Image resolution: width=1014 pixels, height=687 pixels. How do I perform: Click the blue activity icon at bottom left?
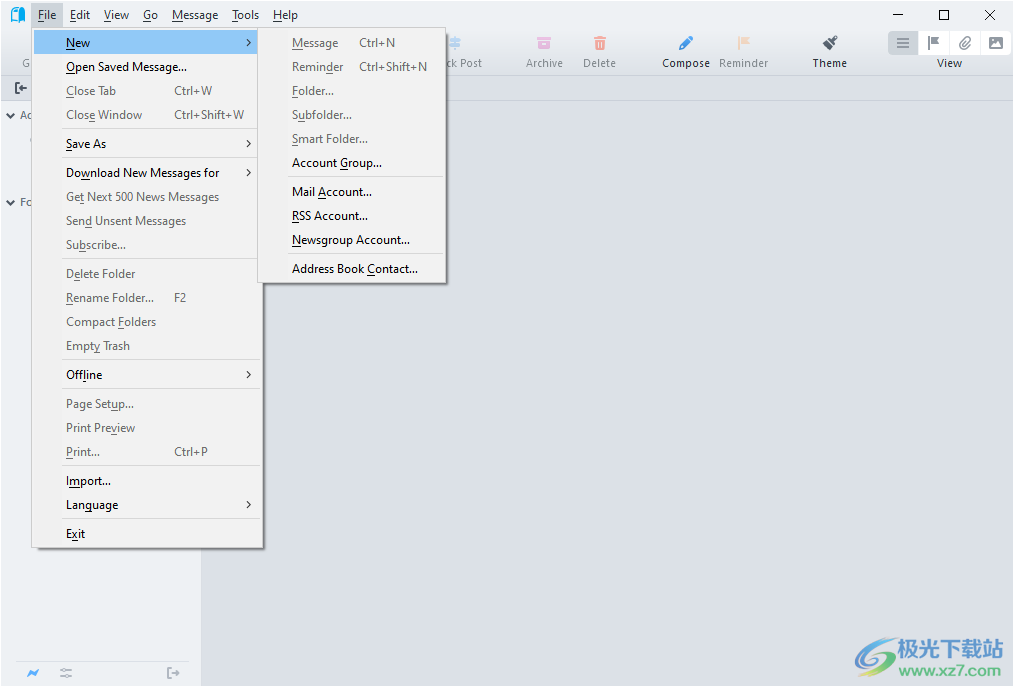click(33, 673)
